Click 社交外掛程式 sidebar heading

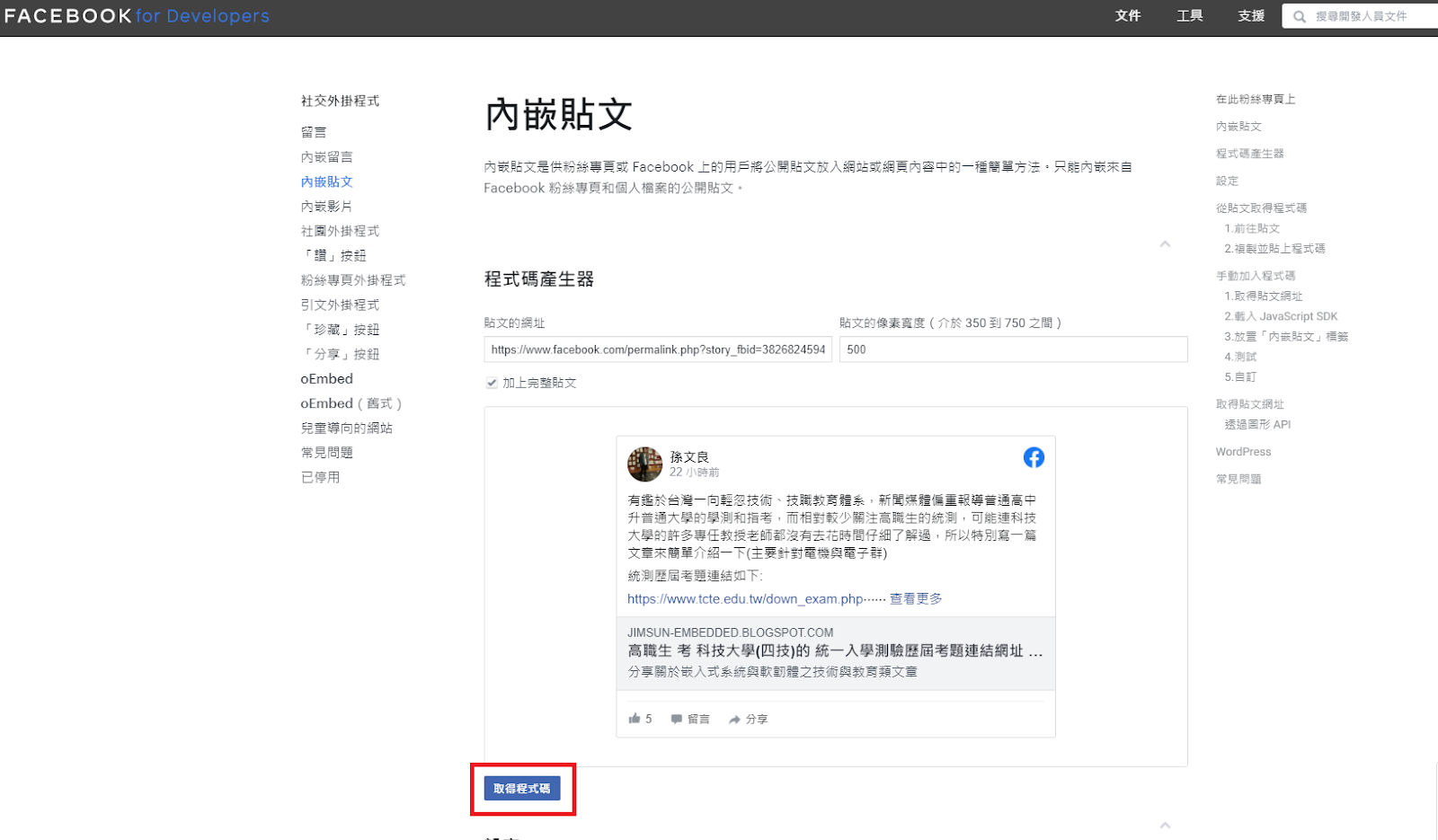pos(340,101)
